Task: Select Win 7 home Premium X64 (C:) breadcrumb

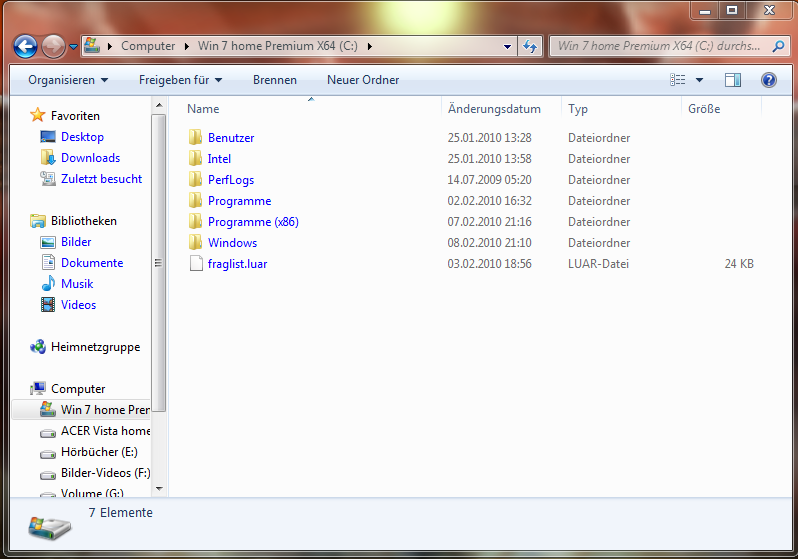Action: [x=277, y=46]
